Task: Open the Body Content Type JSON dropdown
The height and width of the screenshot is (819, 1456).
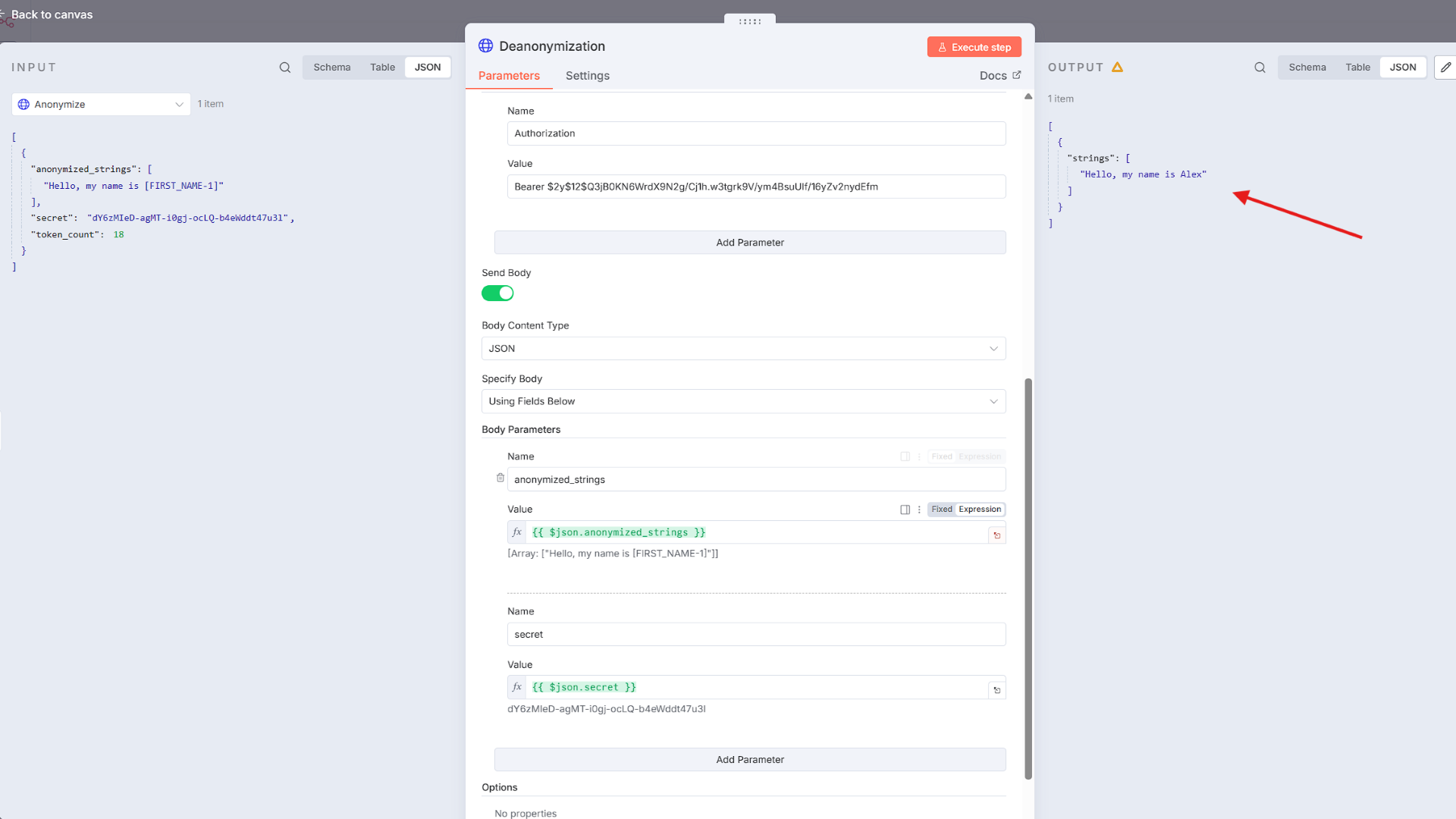Action: [x=743, y=349]
